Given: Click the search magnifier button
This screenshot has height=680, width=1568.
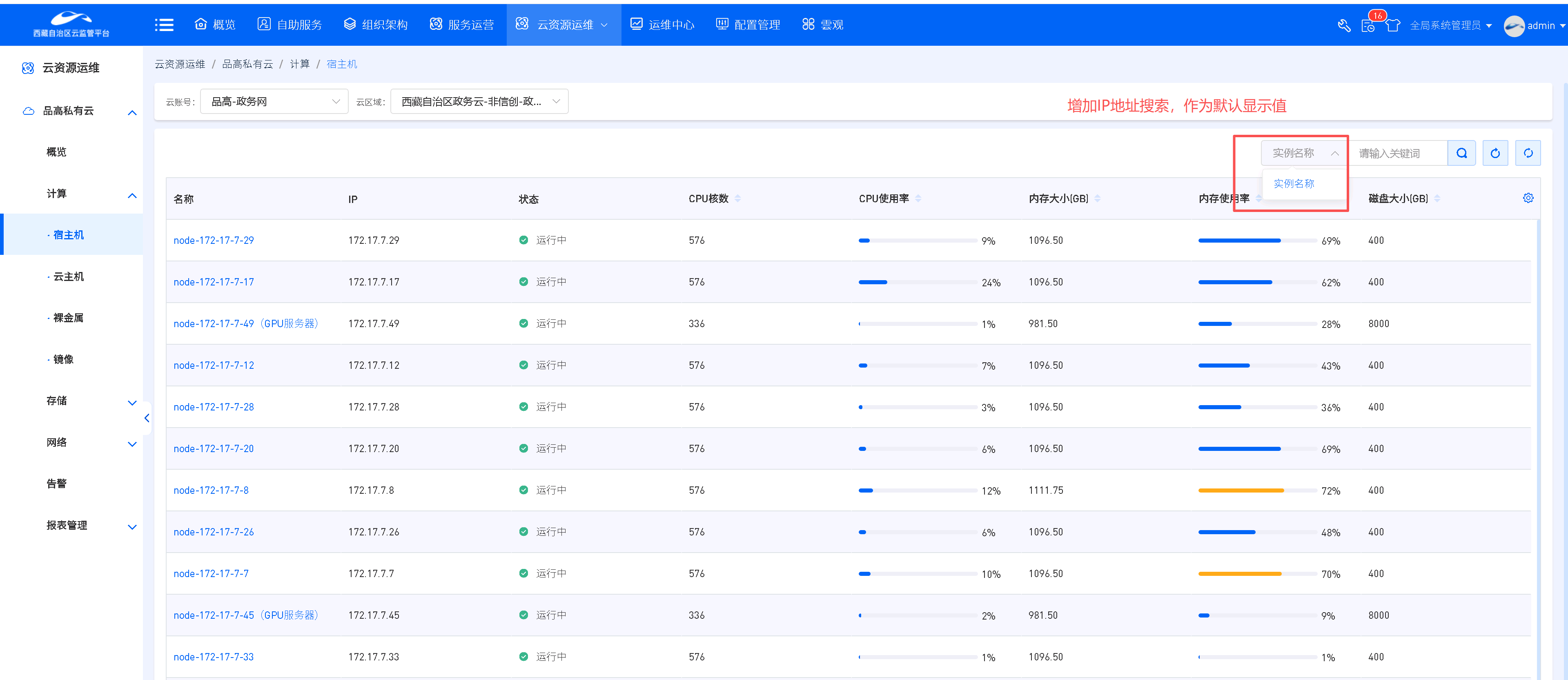Looking at the screenshot, I should [1461, 154].
